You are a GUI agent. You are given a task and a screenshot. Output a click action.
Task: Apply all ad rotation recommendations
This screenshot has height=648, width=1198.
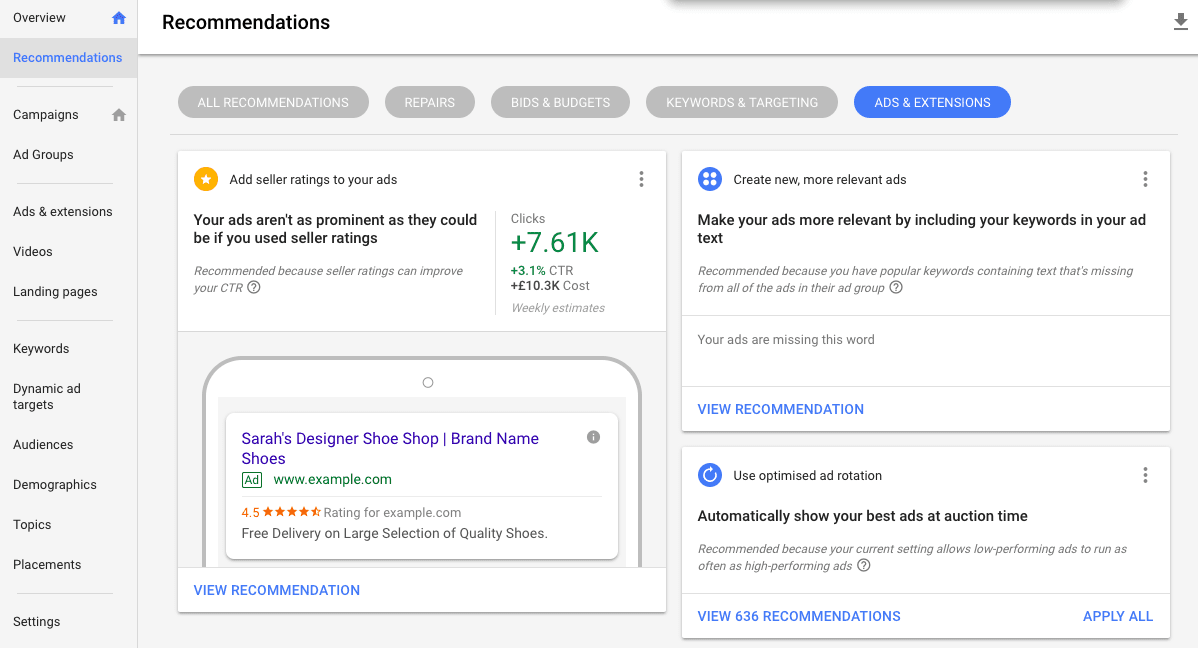(1118, 616)
